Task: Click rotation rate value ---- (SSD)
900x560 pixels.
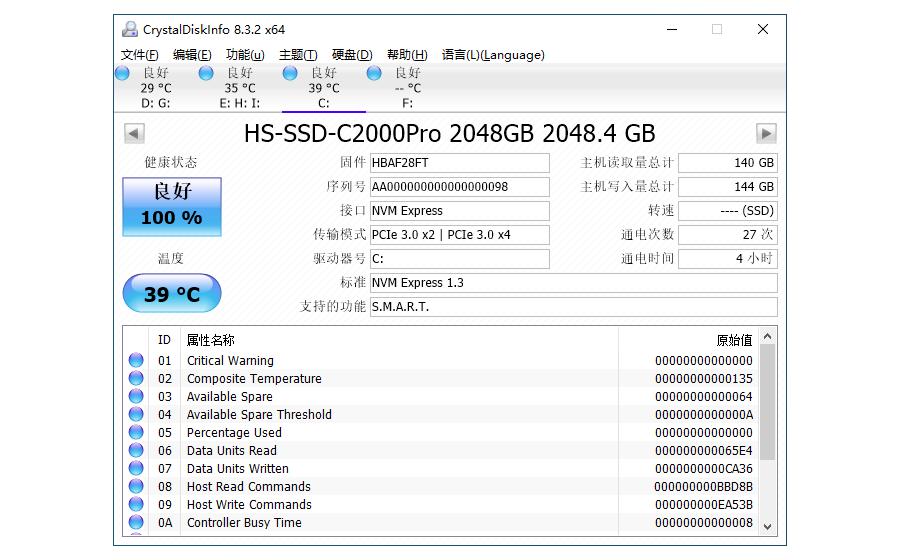Action: tap(728, 211)
